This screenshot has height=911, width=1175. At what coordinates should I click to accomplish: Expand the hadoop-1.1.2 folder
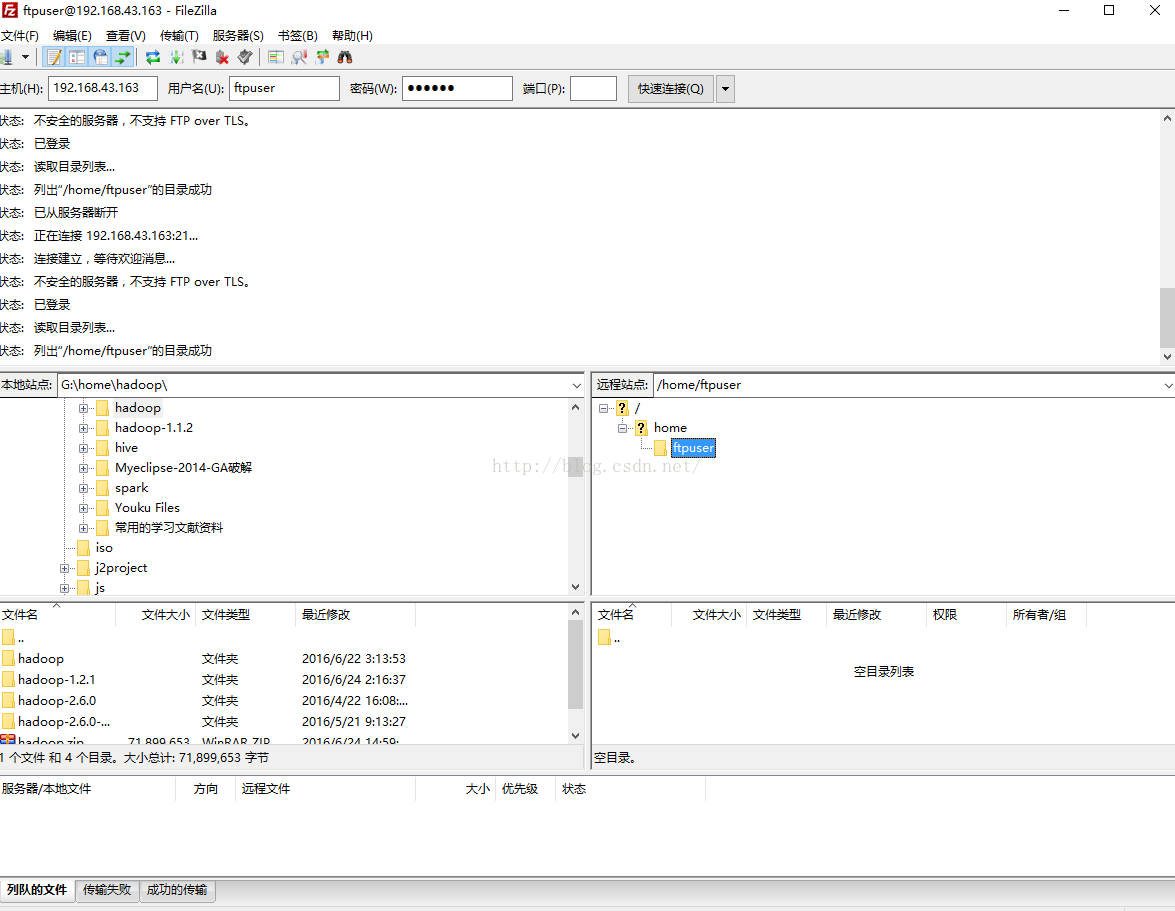tap(83, 429)
